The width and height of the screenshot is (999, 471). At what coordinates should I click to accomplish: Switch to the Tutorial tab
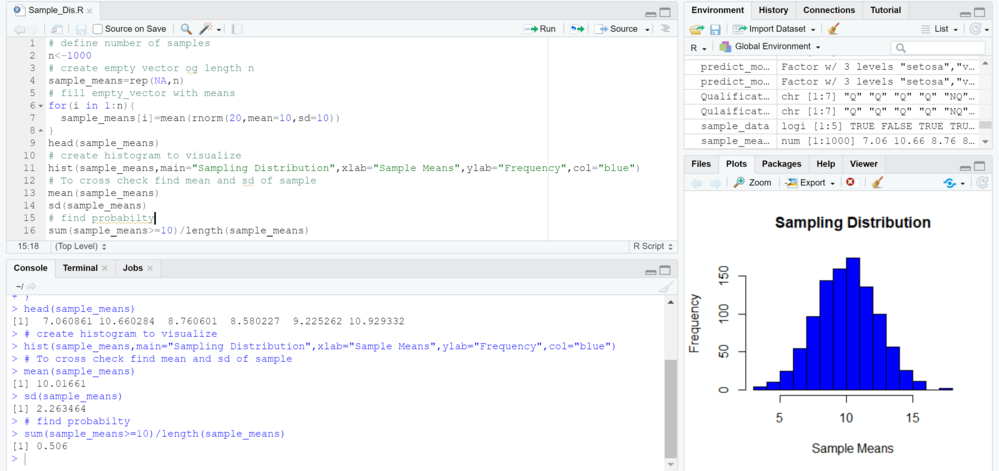pyautogui.click(x=886, y=10)
